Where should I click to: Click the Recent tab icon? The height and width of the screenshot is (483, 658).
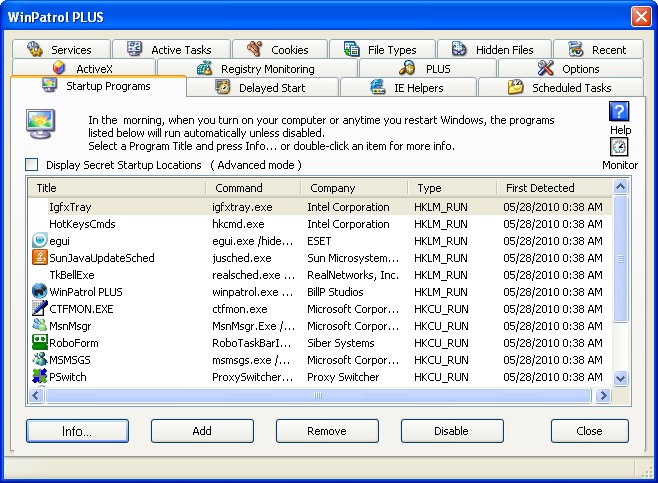(x=576, y=49)
